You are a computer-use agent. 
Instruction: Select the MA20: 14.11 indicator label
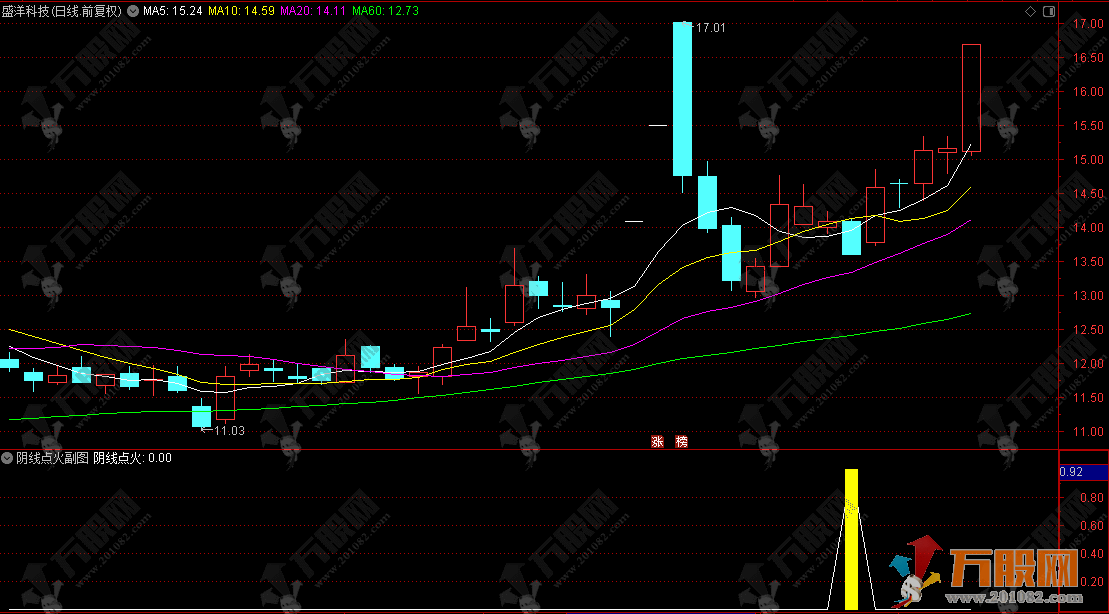pos(313,11)
